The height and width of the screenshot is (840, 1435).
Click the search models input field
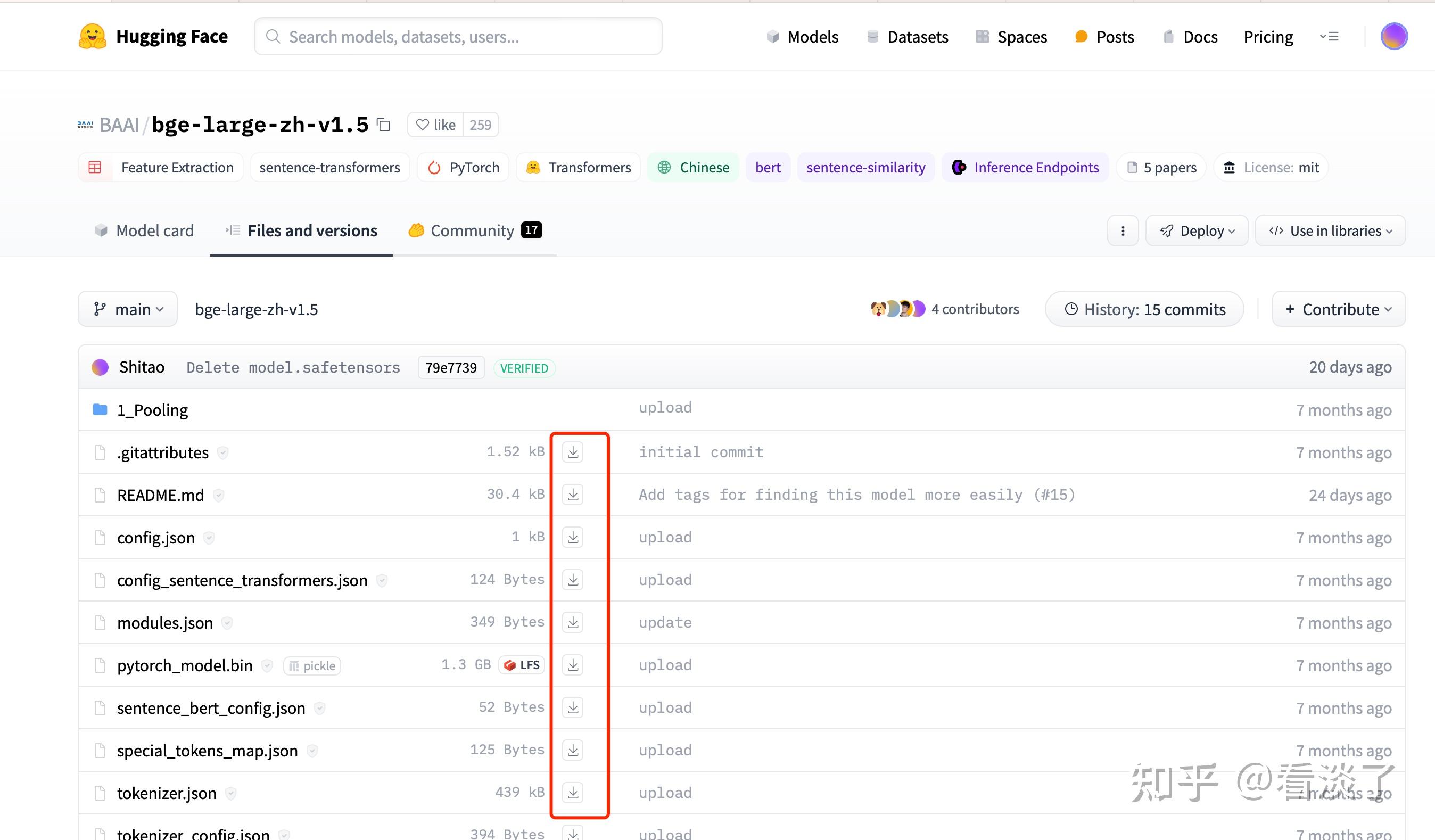(x=458, y=36)
